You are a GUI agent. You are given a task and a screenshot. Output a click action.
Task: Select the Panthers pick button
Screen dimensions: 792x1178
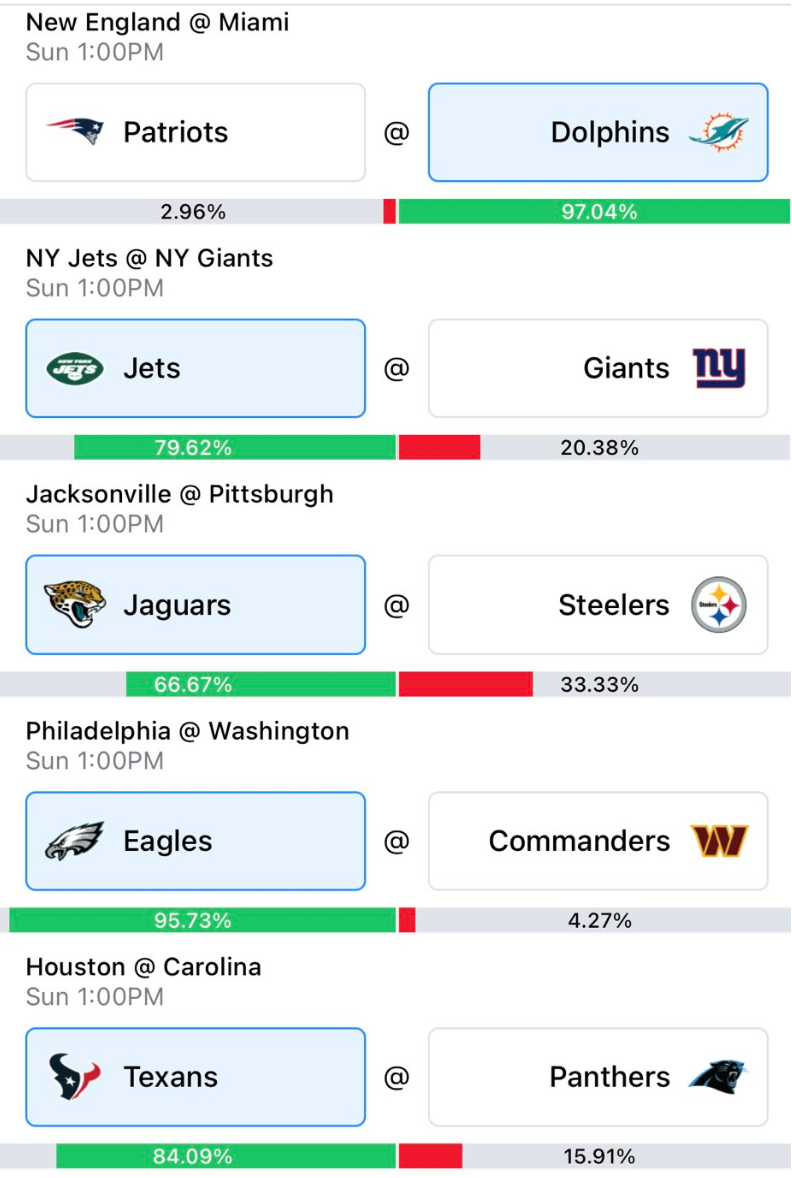click(x=598, y=1077)
